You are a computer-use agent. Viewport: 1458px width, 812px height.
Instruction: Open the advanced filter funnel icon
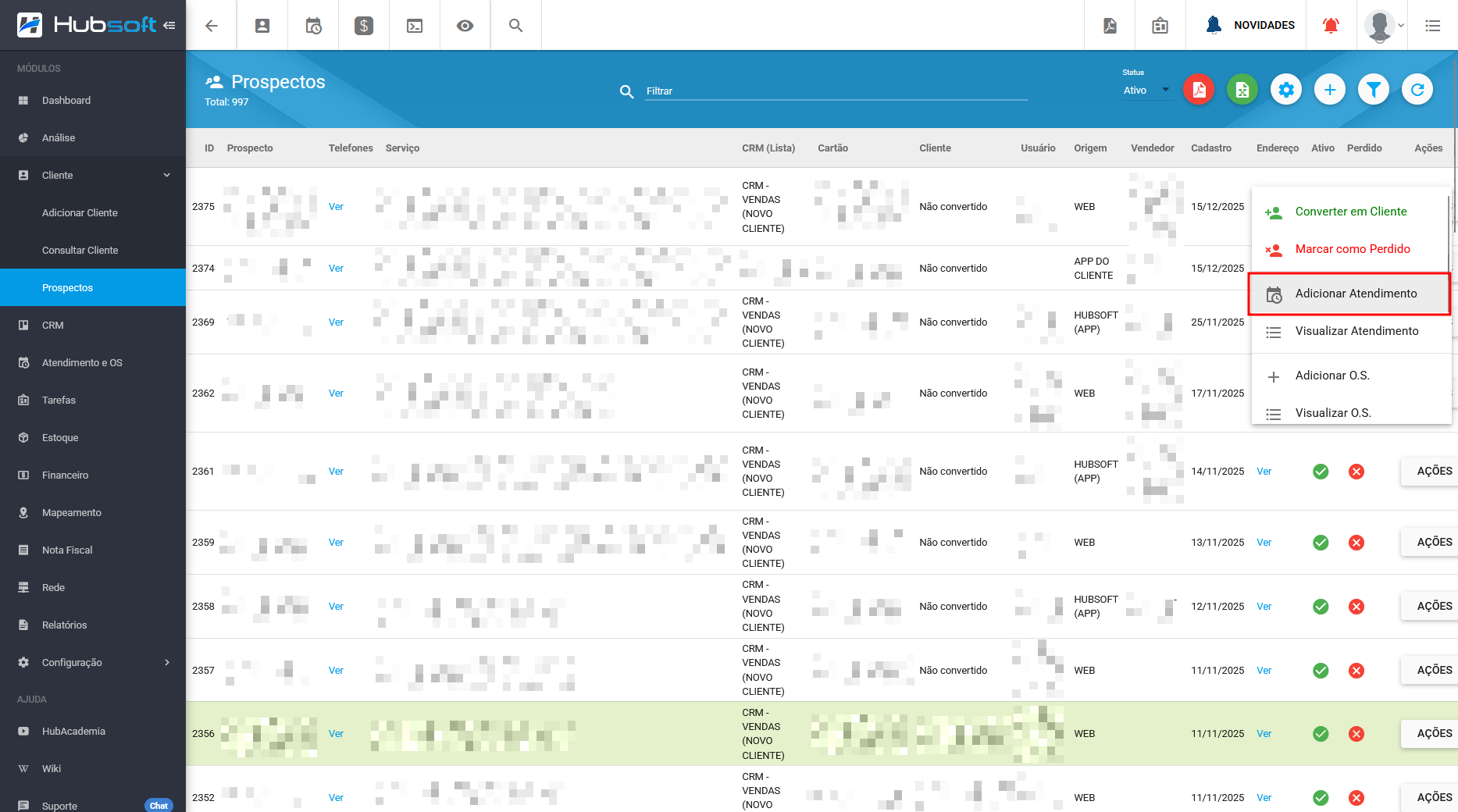click(1374, 90)
